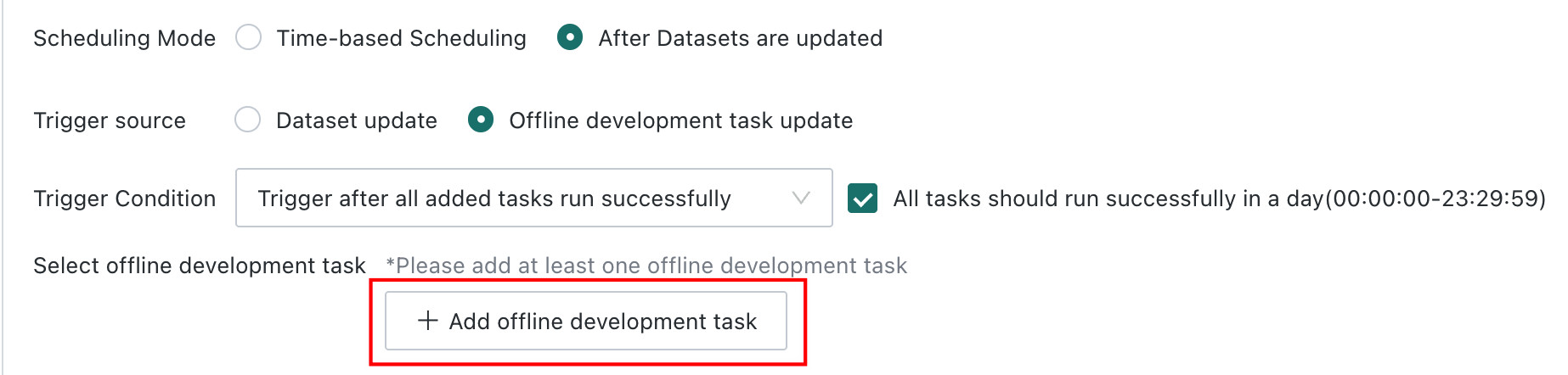The width and height of the screenshot is (1568, 375).
Task: Click the 'Dataset update' option label
Action: pos(357,120)
